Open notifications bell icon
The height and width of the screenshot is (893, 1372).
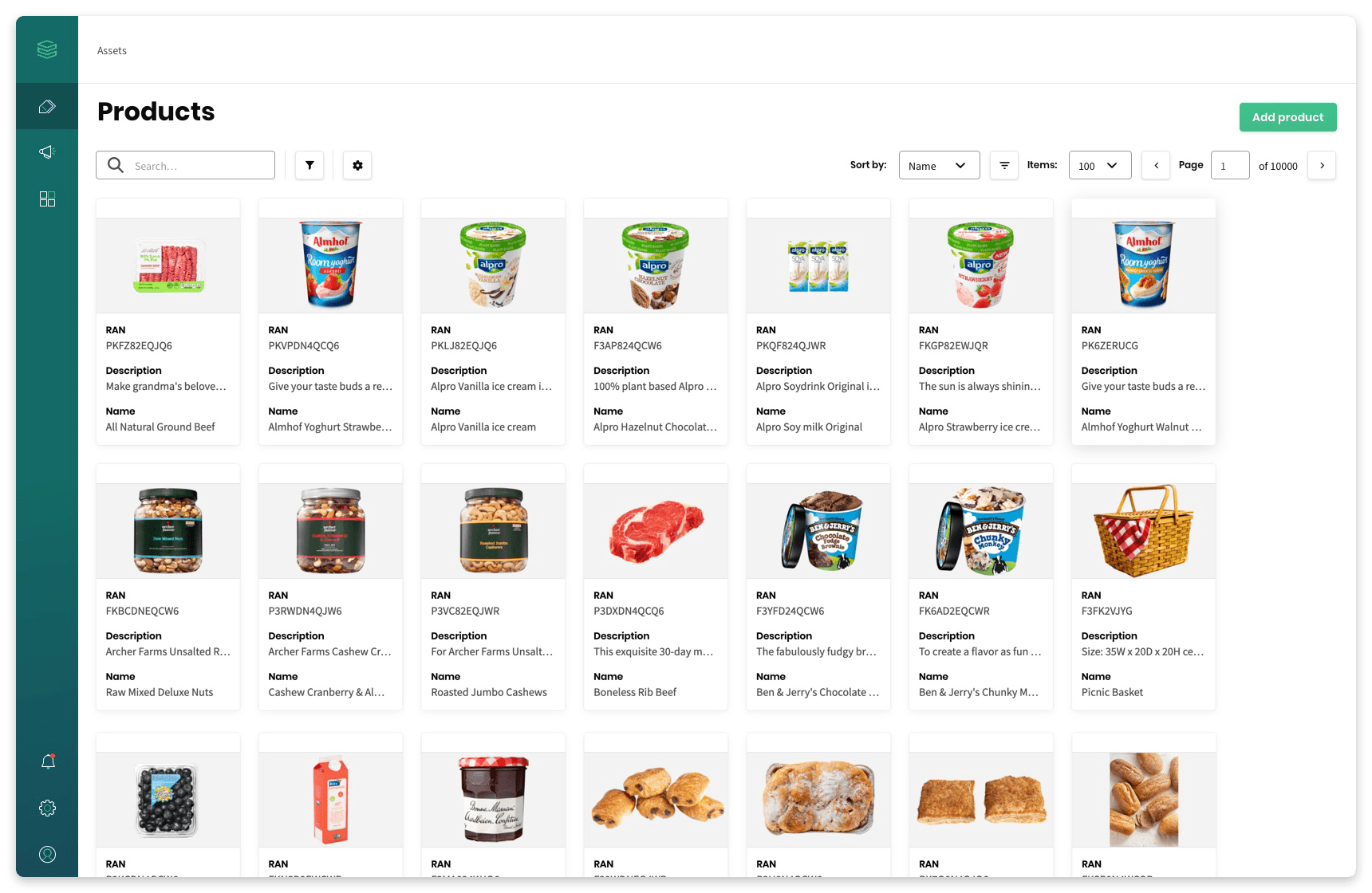pyautogui.click(x=48, y=761)
